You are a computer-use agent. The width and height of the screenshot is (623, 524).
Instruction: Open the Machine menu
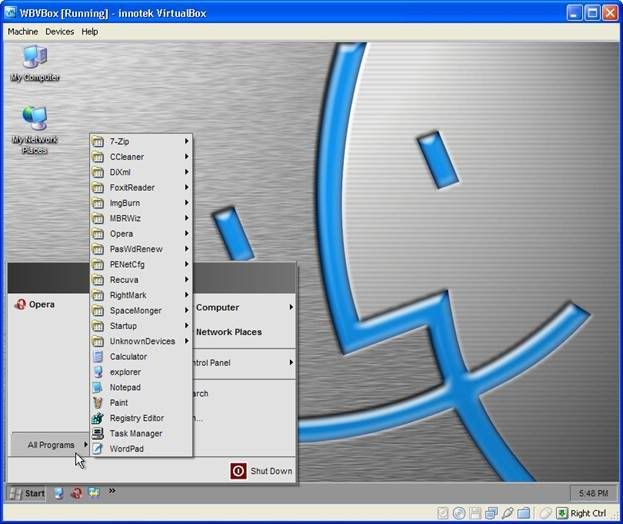(23, 32)
